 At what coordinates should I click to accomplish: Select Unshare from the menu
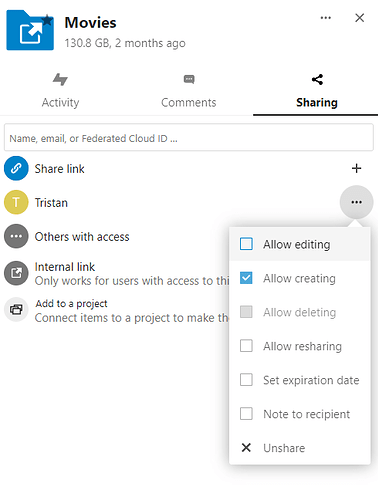(x=300, y=448)
